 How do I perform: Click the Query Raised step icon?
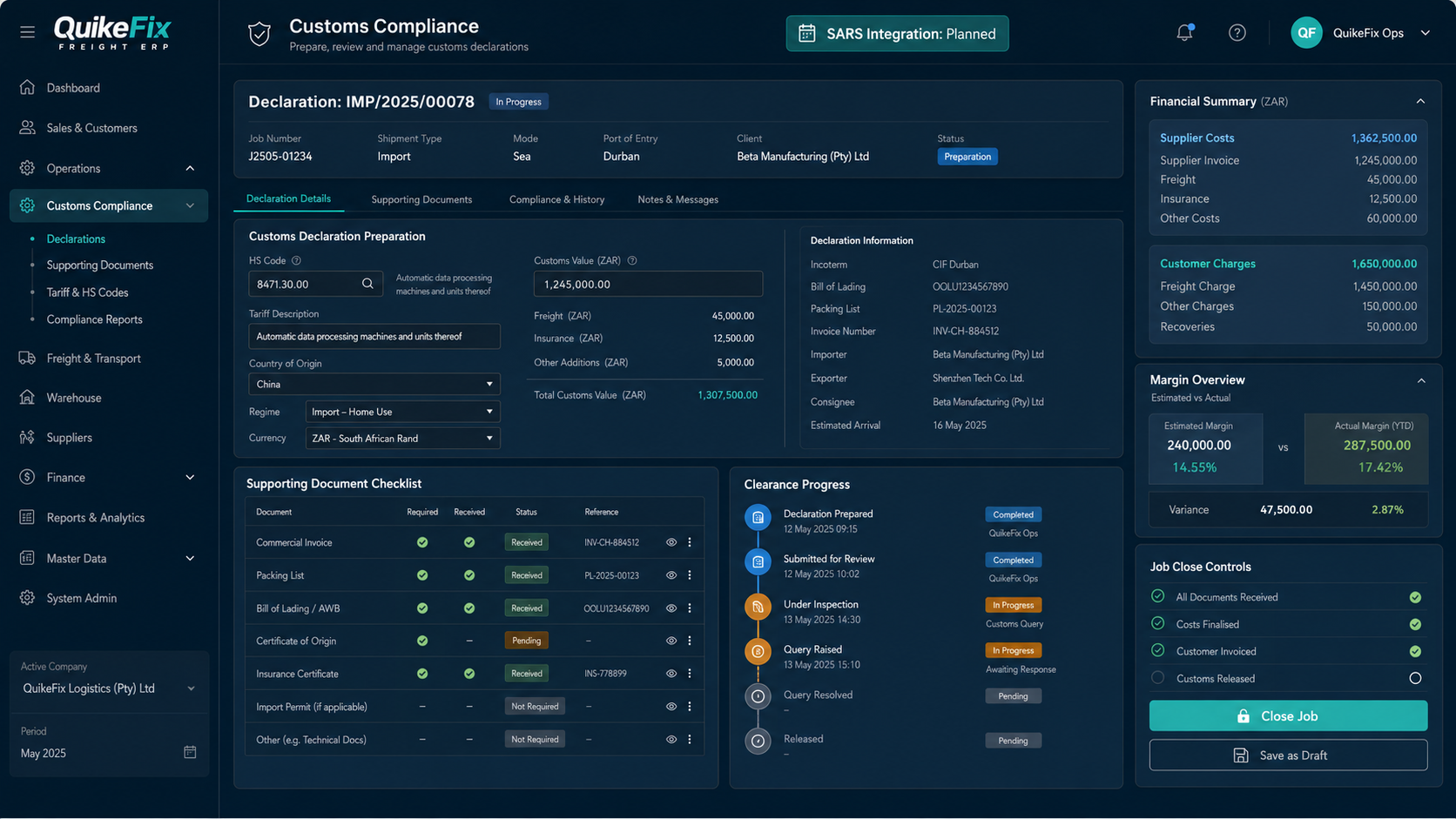point(758,651)
